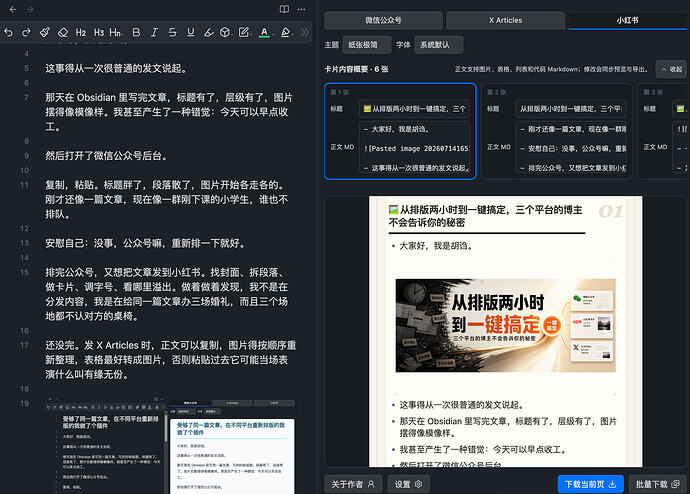Click the preview card title '从排版两小时到一键搞定'
Viewport: 690px width, 494px height.
[485, 216]
